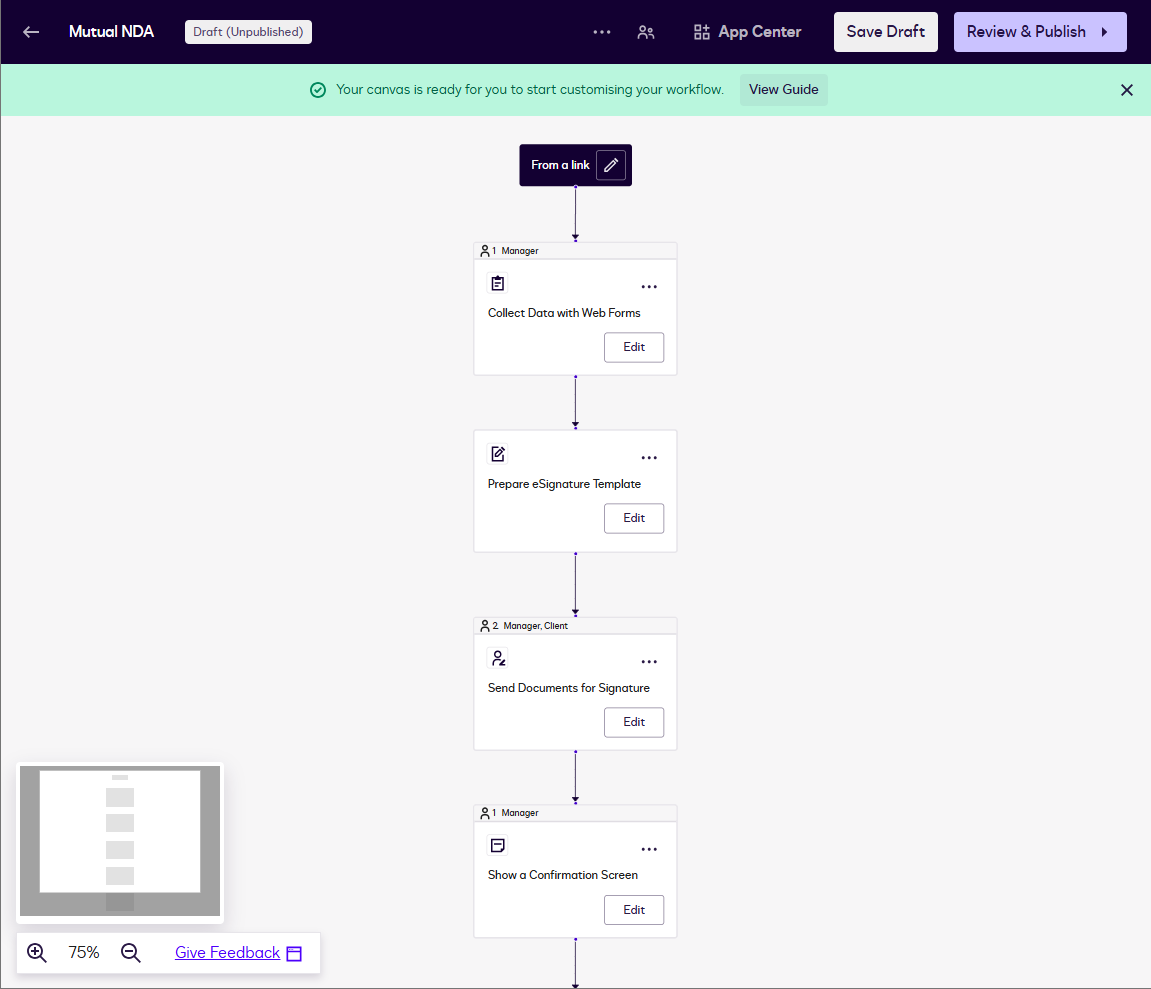
Task: Zoom out on the workflow canvas
Action: coord(131,953)
